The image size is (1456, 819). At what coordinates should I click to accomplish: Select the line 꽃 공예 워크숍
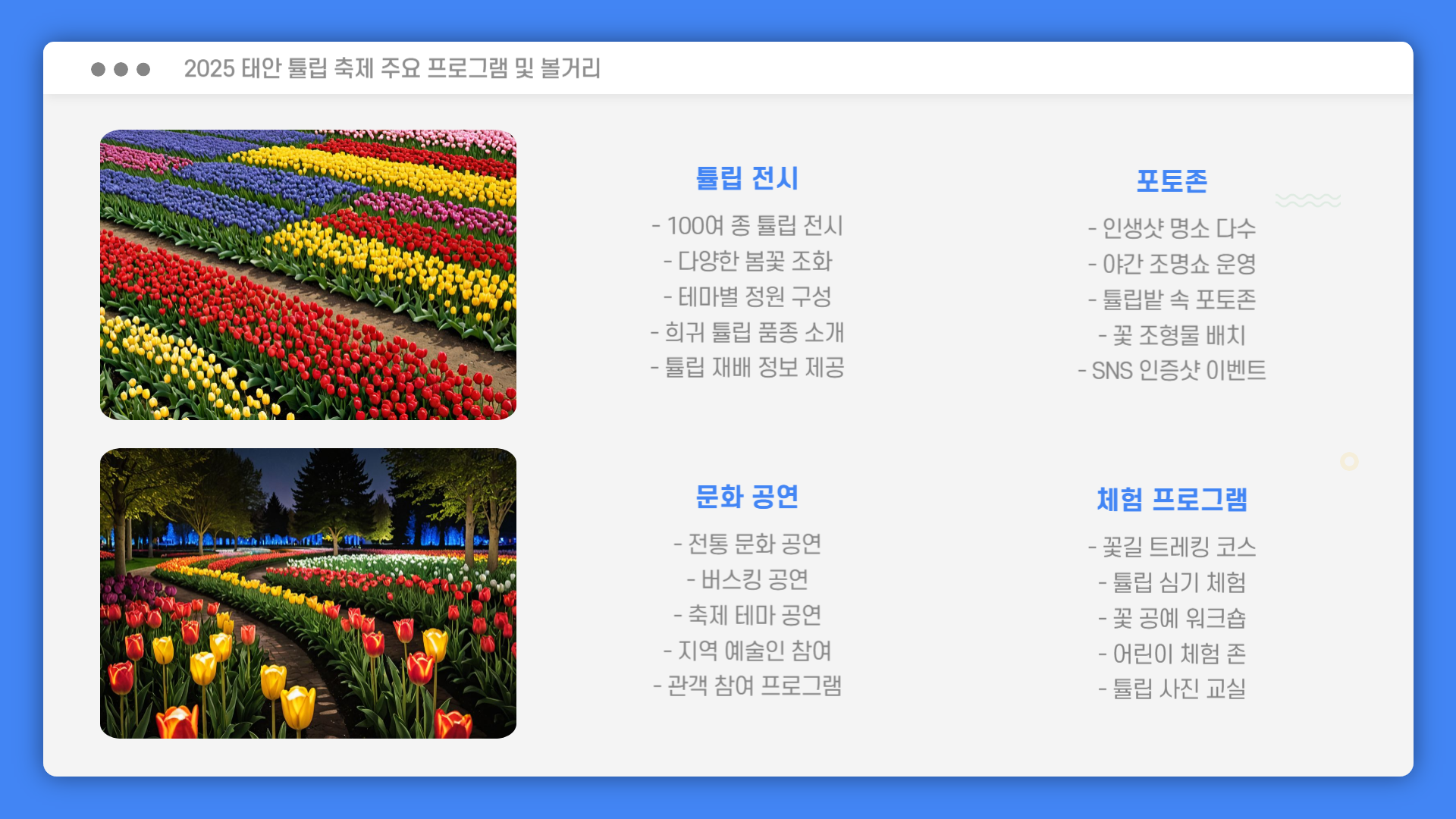pos(1172,618)
